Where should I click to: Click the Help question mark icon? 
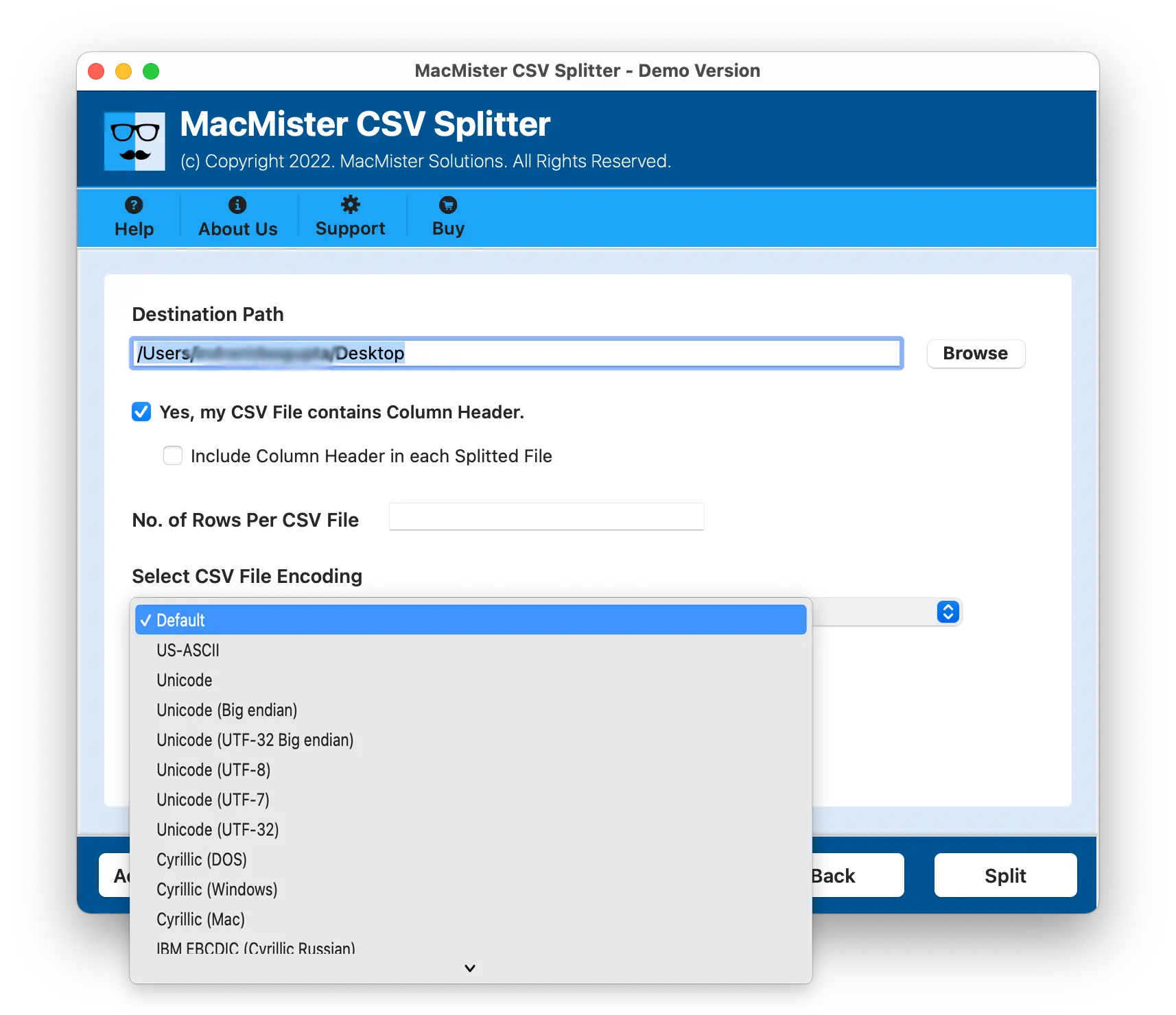(134, 205)
